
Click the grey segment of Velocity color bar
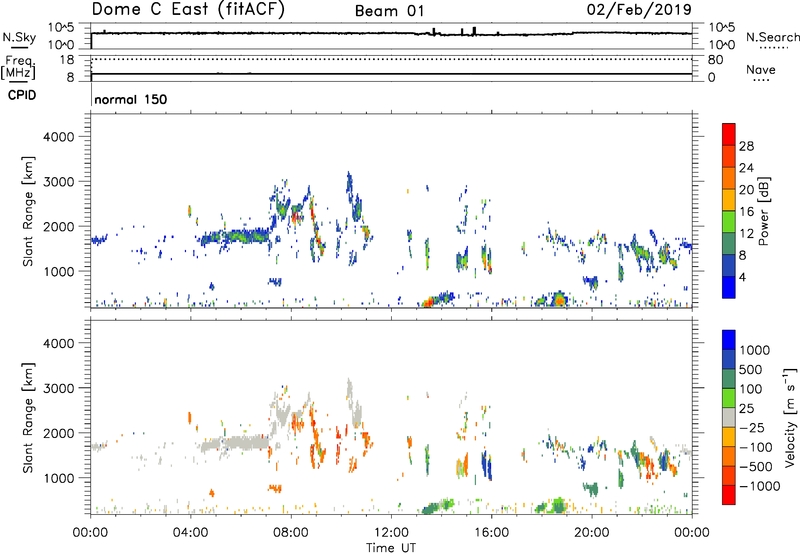point(729,418)
